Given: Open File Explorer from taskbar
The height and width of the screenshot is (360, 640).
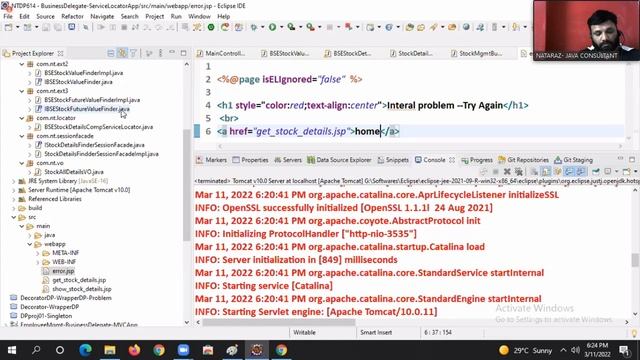Looking at the screenshot, I should click(110, 350).
